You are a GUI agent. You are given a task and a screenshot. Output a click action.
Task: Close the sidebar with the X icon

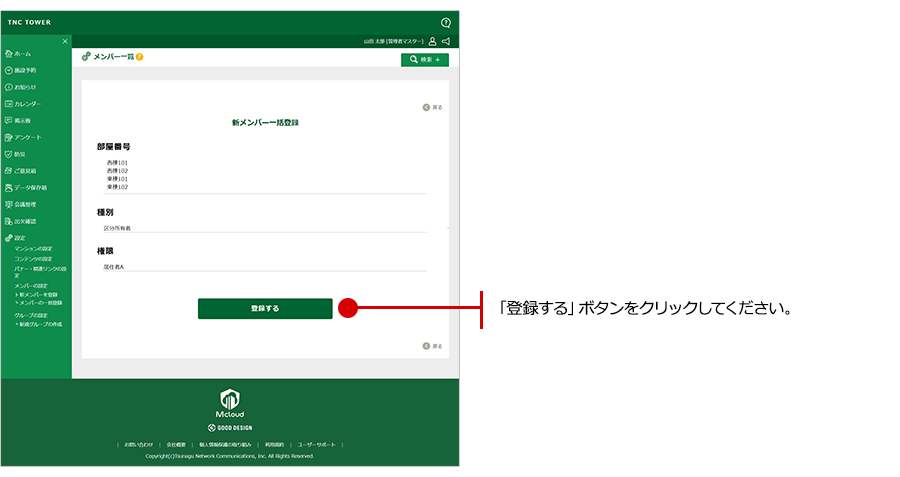65,41
